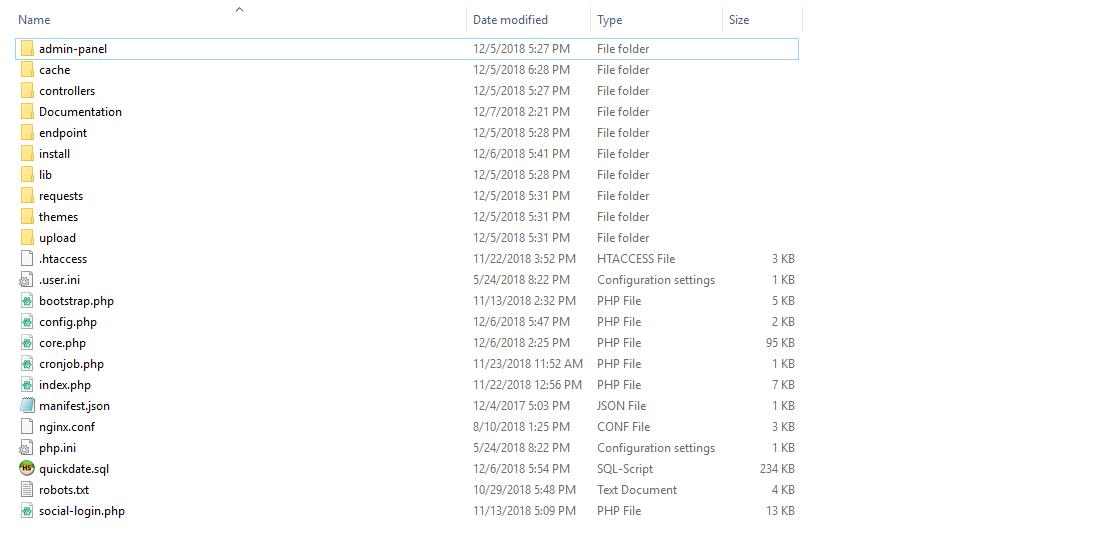Sort files by the Name column header
The height and width of the screenshot is (543, 1100).
click(x=35, y=20)
